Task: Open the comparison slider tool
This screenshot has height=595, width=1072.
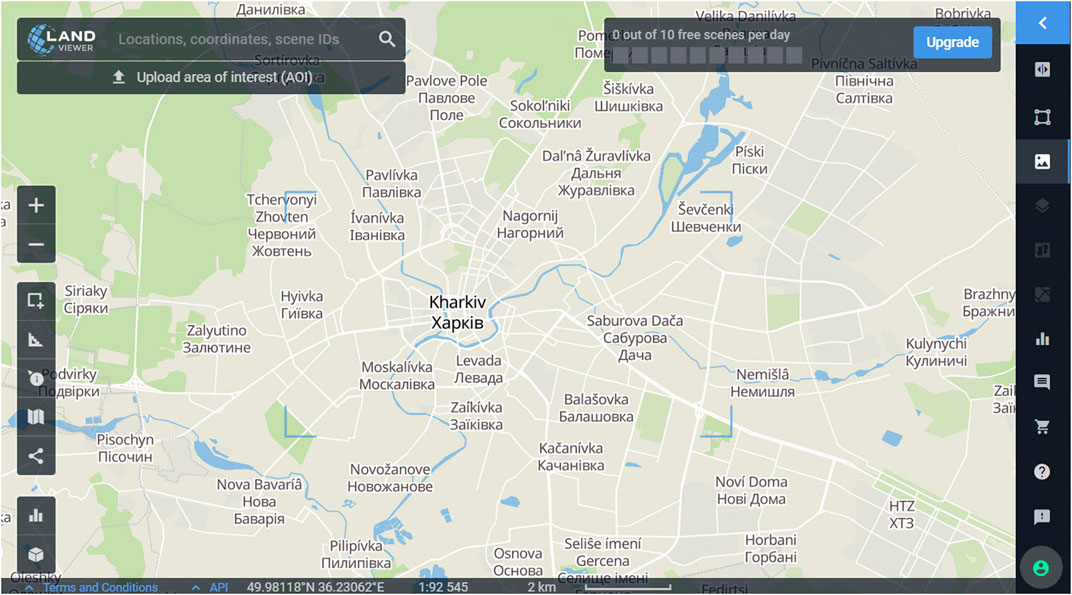Action: [1042, 70]
